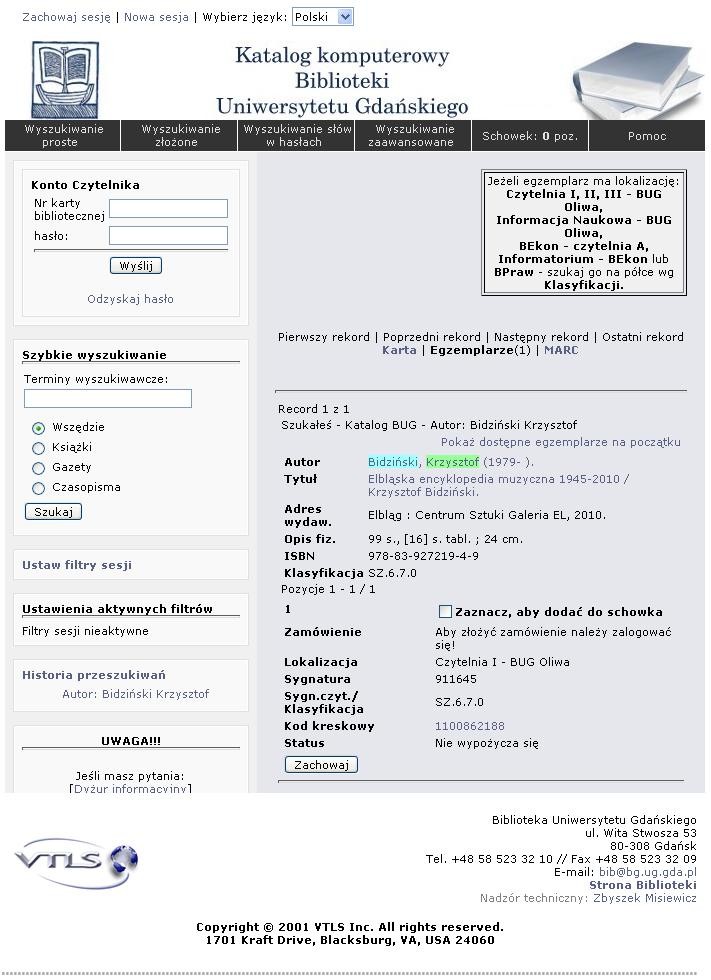This screenshot has width=711, height=980.
Task: Click Nadzór techniczny: Zbyszek Misiewicz link
Action: coord(588,898)
